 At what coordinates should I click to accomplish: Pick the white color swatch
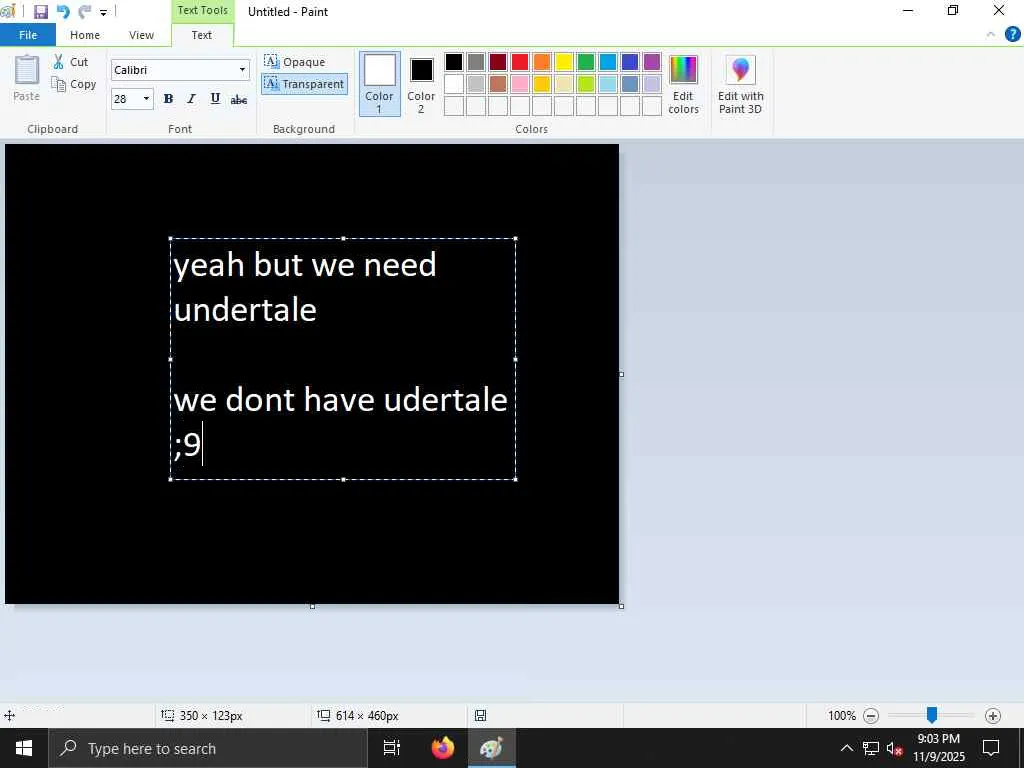pyautogui.click(x=454, y=84)
